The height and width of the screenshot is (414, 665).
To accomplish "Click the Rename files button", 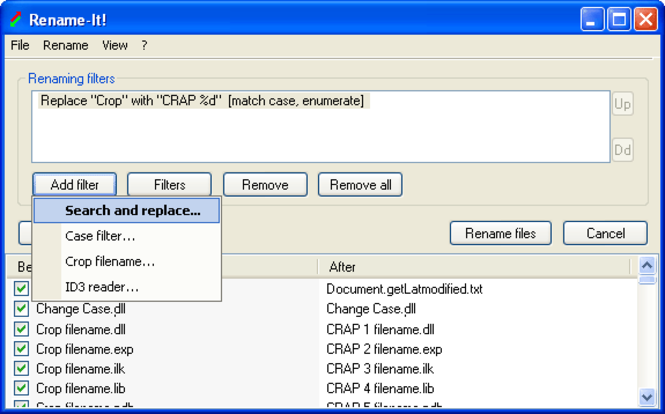I will coord(500,233).
